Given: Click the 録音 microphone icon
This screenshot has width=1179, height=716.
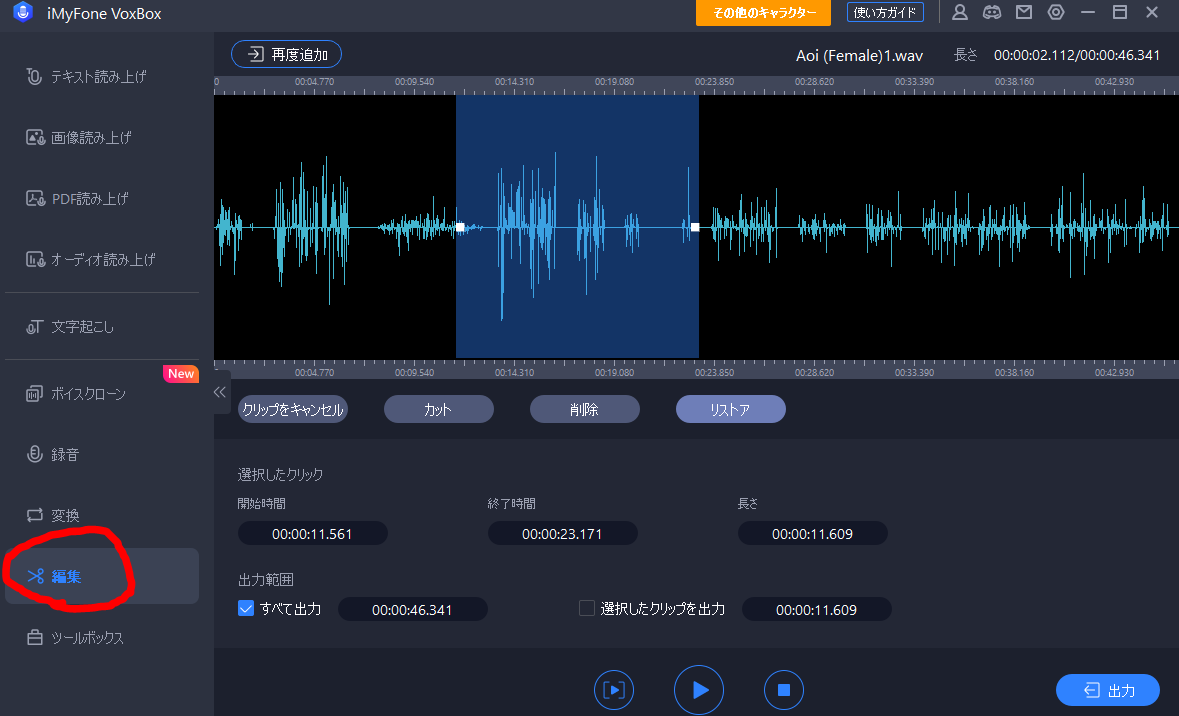Looking at the screenshot, I should click(x=35, y=454).
